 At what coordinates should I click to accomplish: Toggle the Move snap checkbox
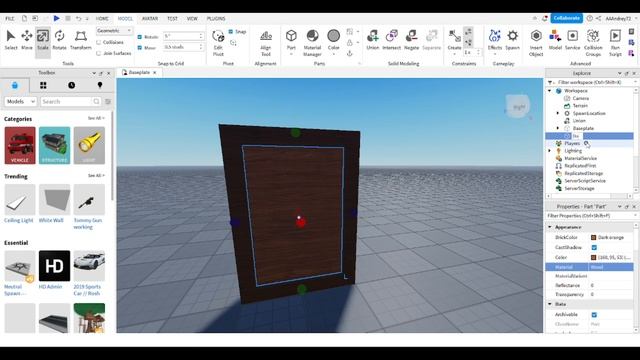(140, 47)
